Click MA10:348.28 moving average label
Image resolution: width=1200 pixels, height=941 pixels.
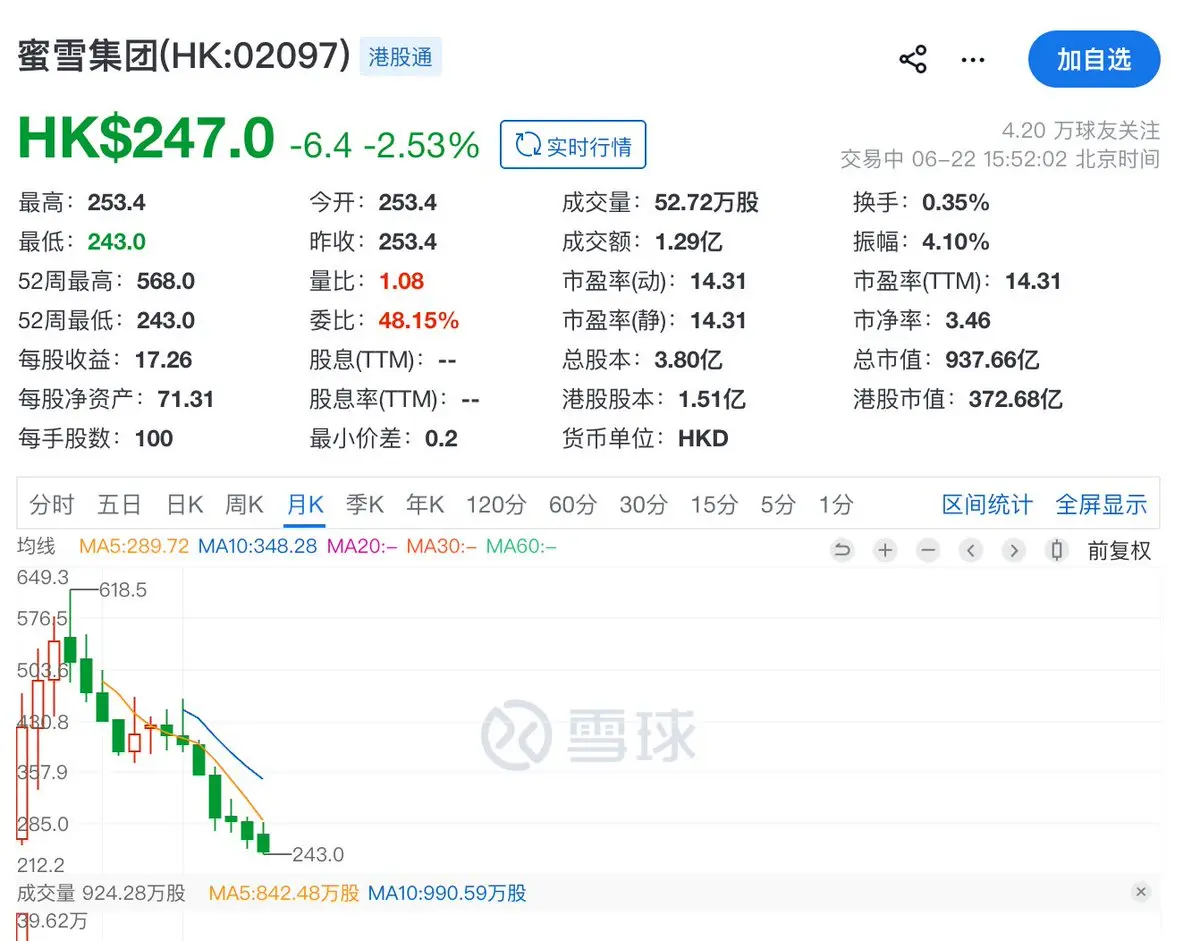tap(257, 546)
